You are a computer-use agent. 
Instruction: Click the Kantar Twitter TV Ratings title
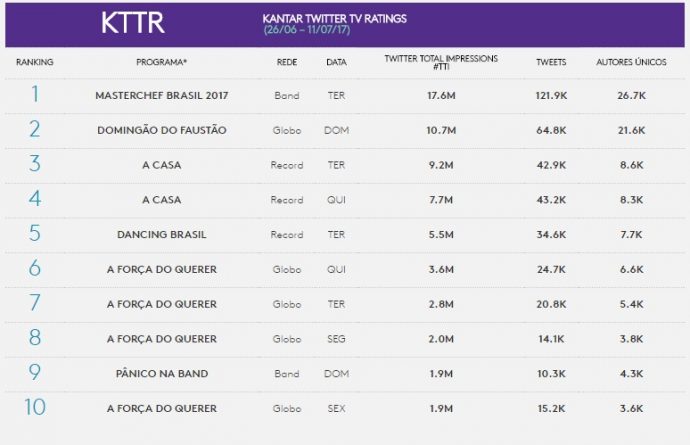[334, 18]
